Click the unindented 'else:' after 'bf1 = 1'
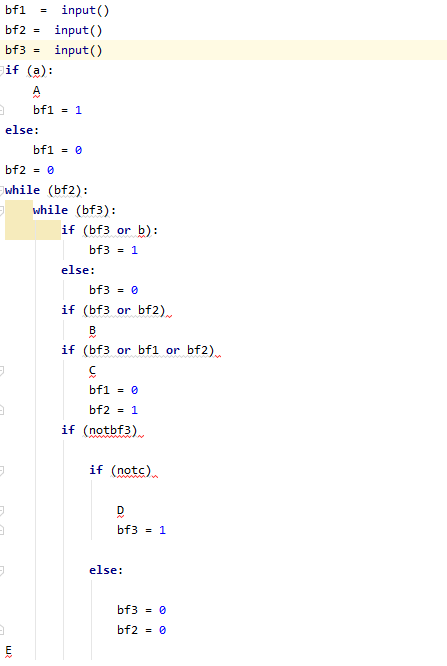This screenshot has width=447, height=666. coord(22,130)
